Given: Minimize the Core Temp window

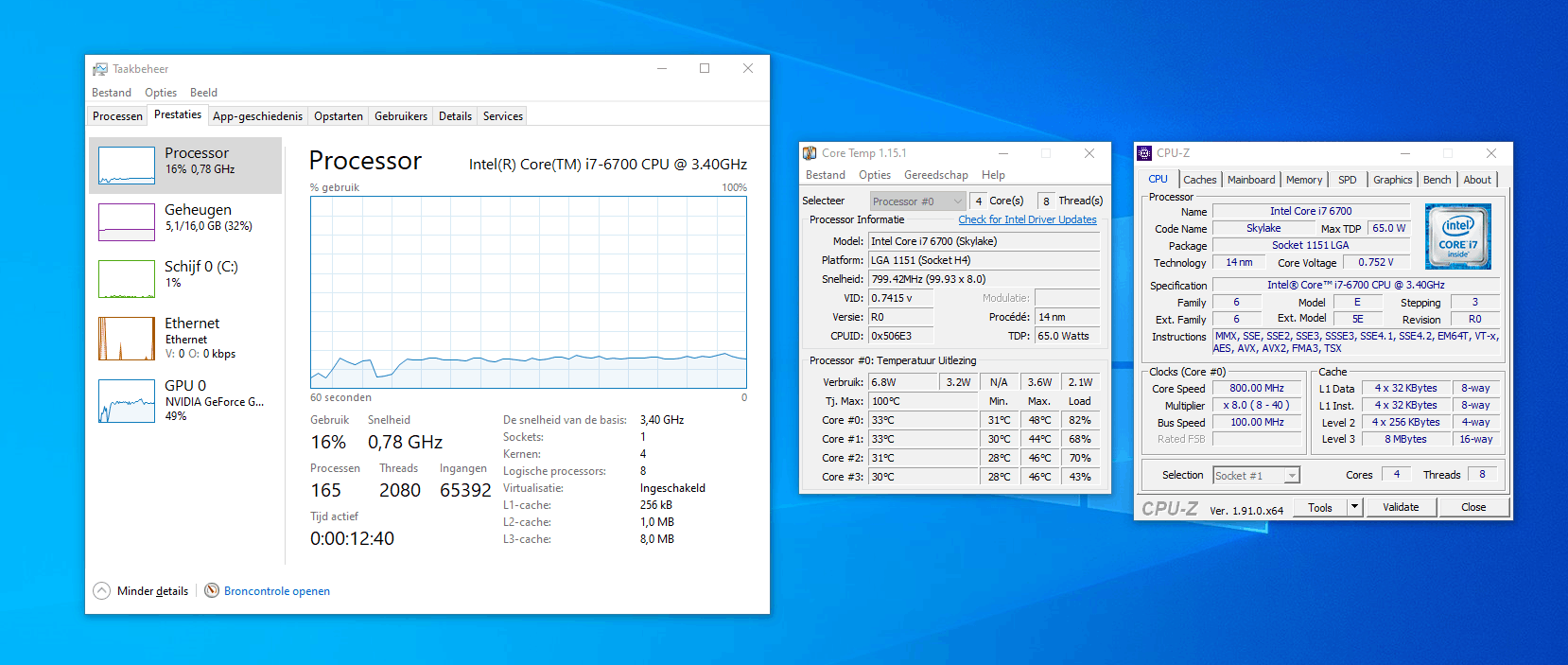Looking at the screenshot, I should [1003, 153].
